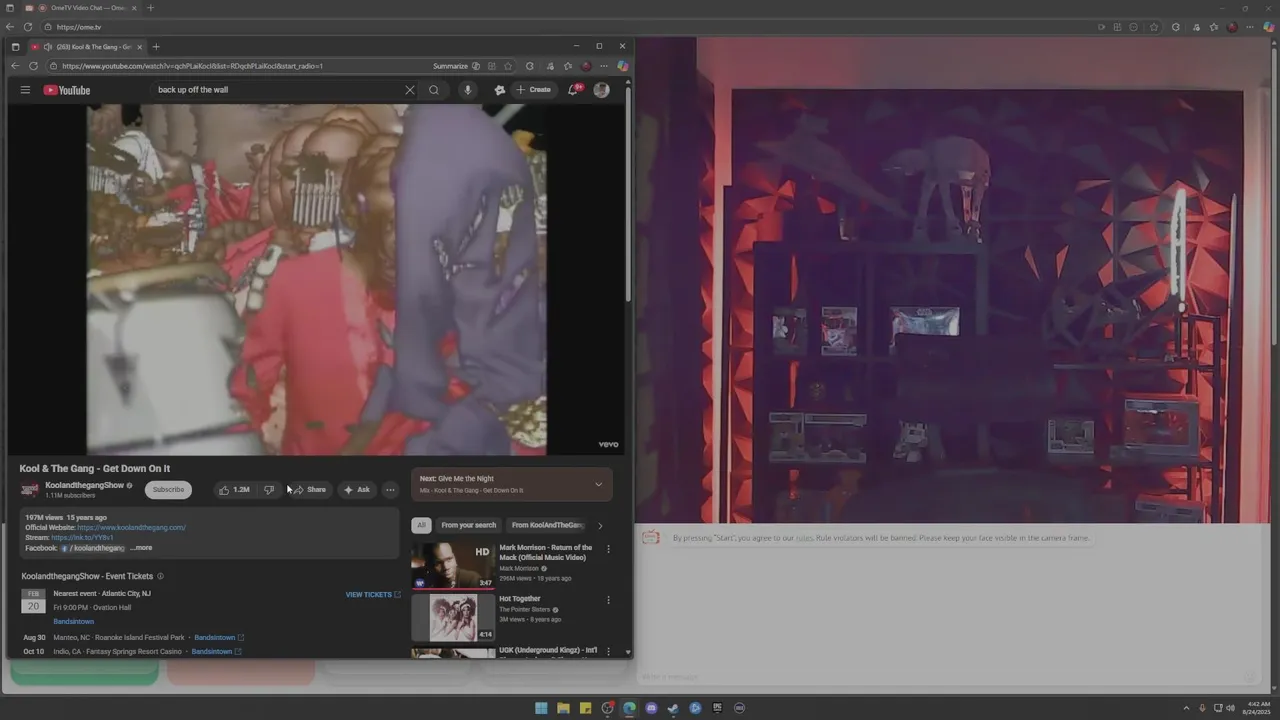Click the info icon next to Event Tickets
This screenshot has height=720, width=1280.
point(160,576)
